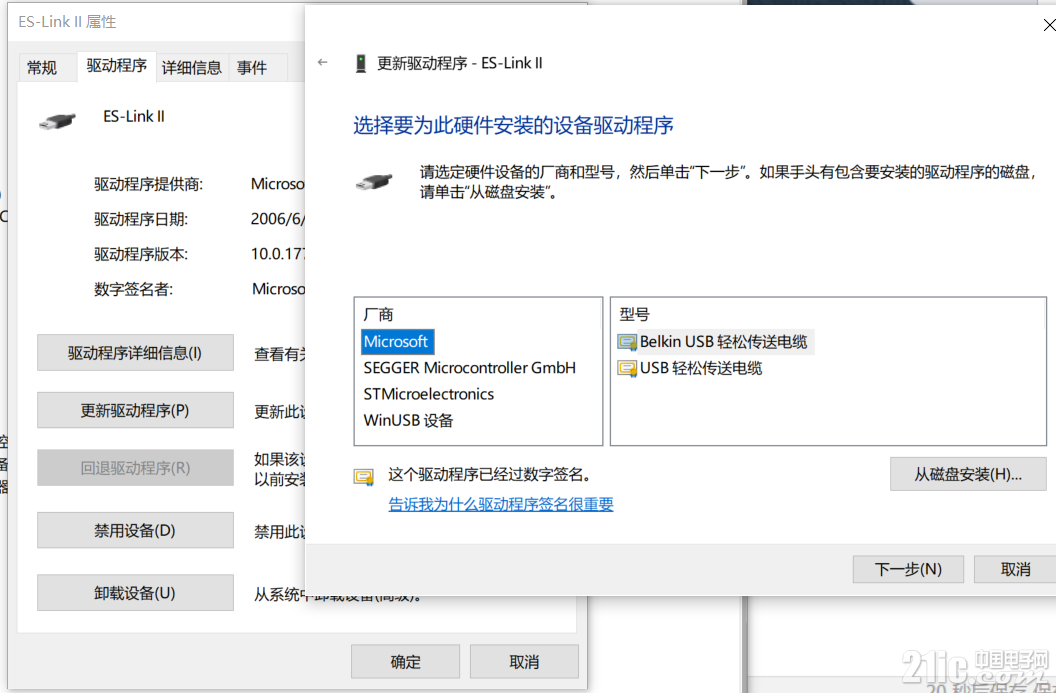Click 取消 in the properties window
Image resolution: width=1056 pixels, height=693 pixels.
[x=524, y=661]
